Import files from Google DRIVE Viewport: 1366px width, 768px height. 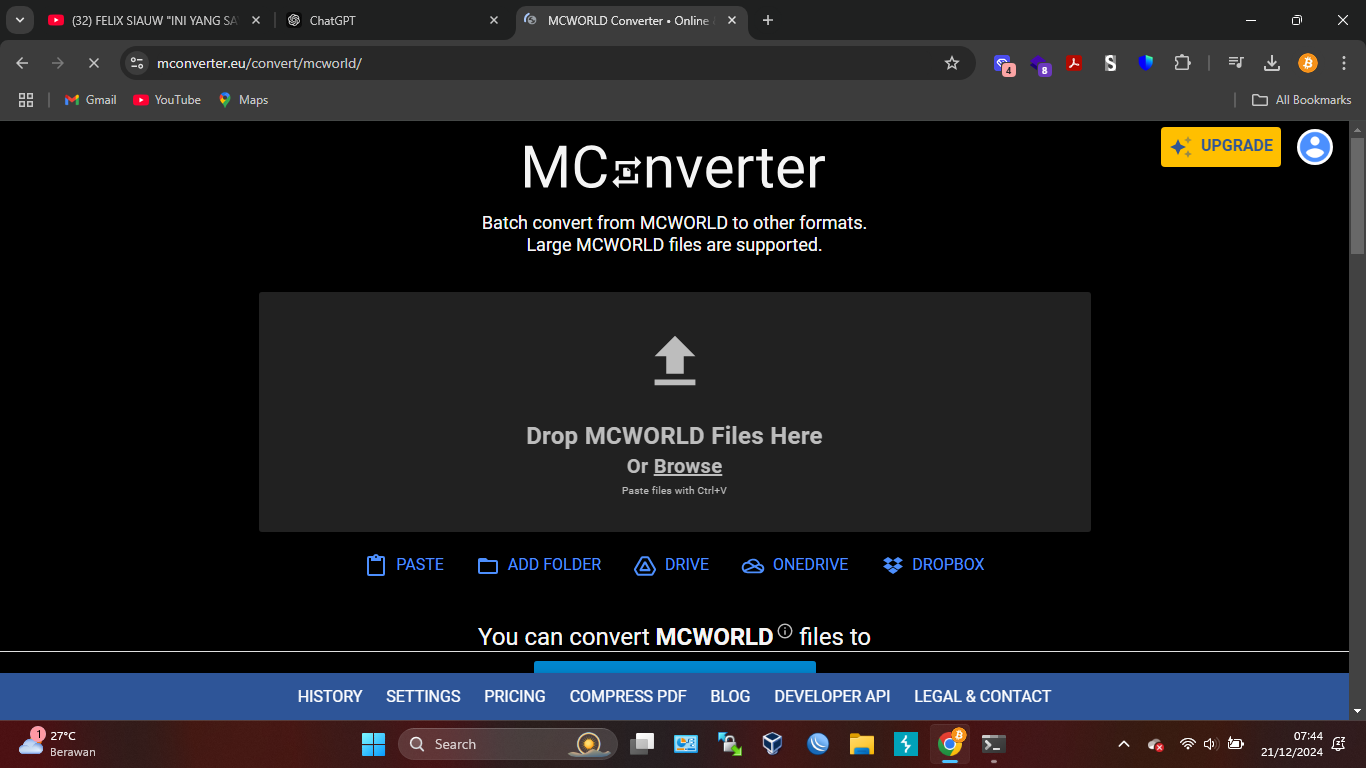coord(672,565)
